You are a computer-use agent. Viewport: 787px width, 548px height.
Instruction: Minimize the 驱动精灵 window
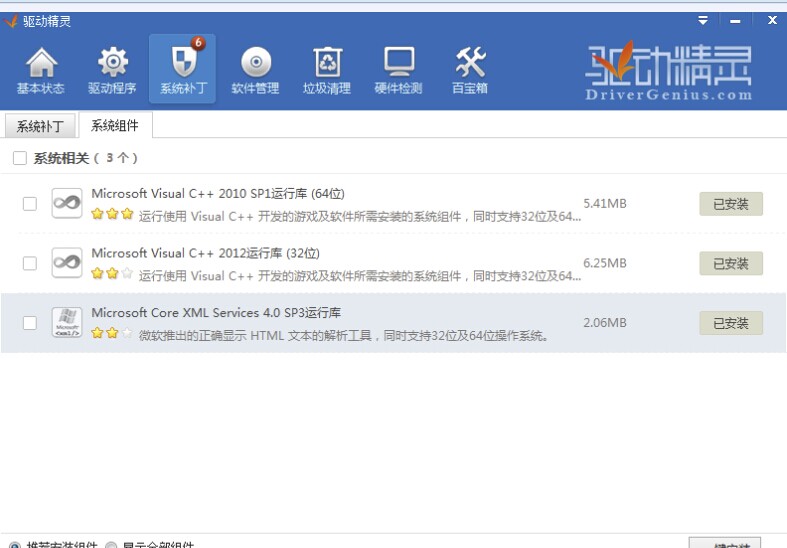pos(735,21)
